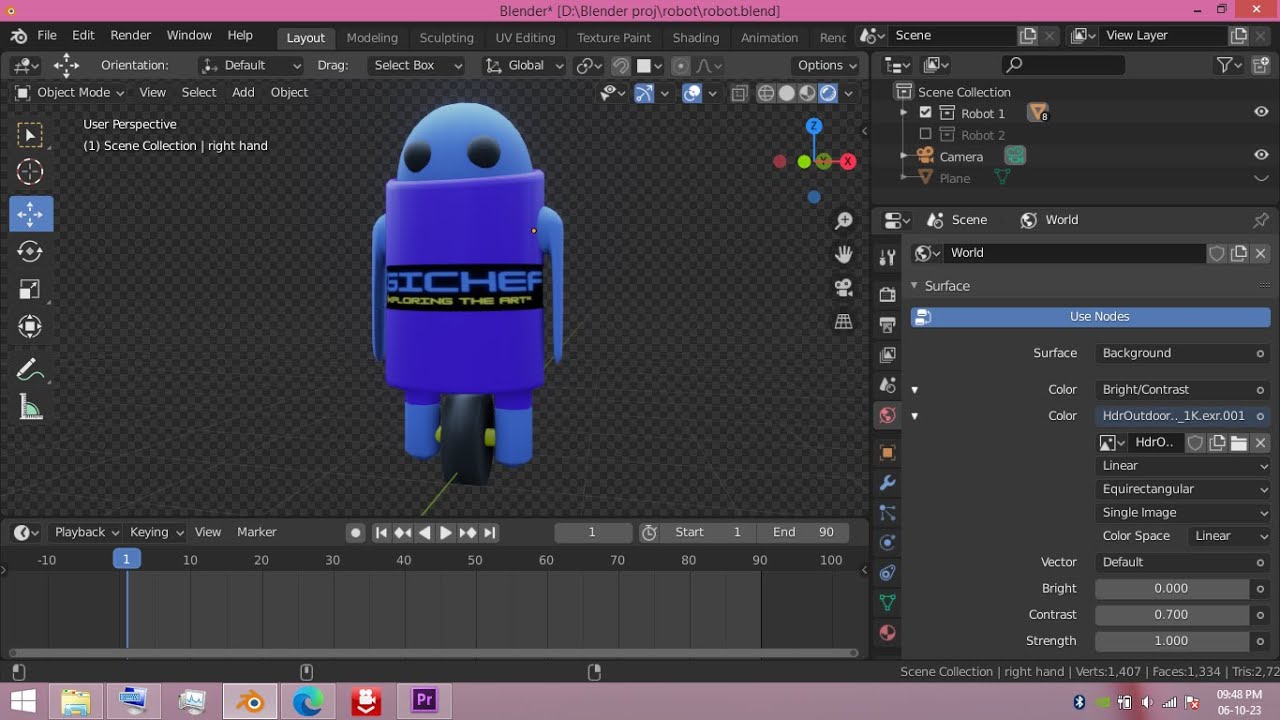Switch to rendered shading mode
The height and width of the screenshot is (720, 1280).
tap(828, 93)
